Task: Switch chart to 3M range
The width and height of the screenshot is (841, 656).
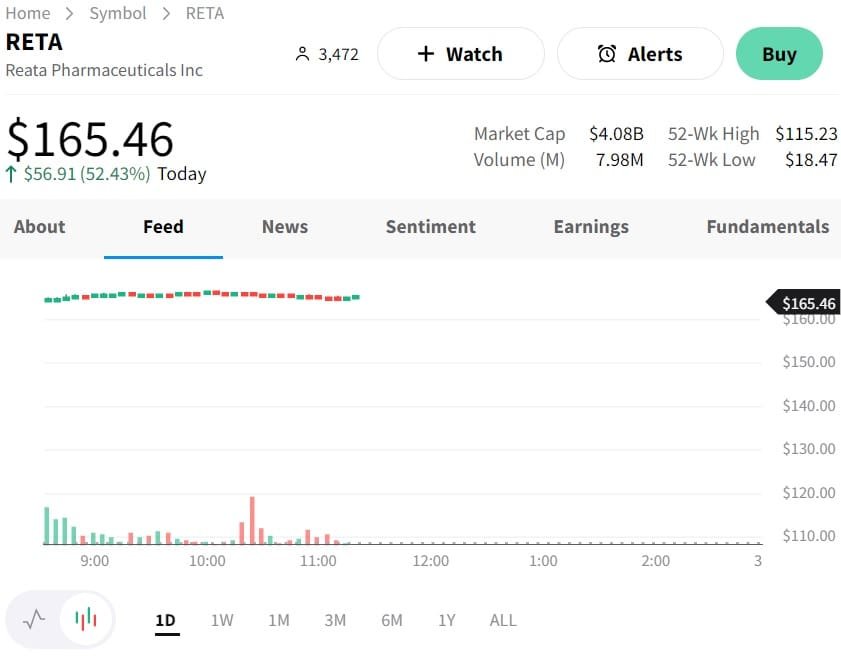Action: [335, 620]
